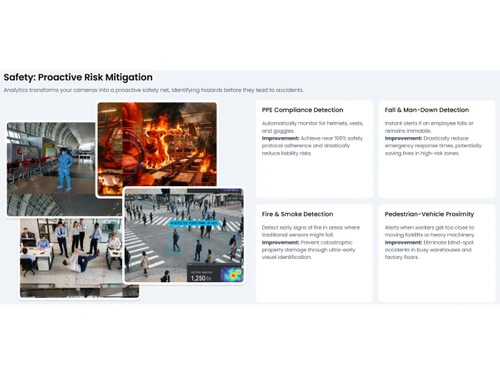Select text 'Automatically monitor for helmets, vests'
The image size is (500, 375).
312,123
